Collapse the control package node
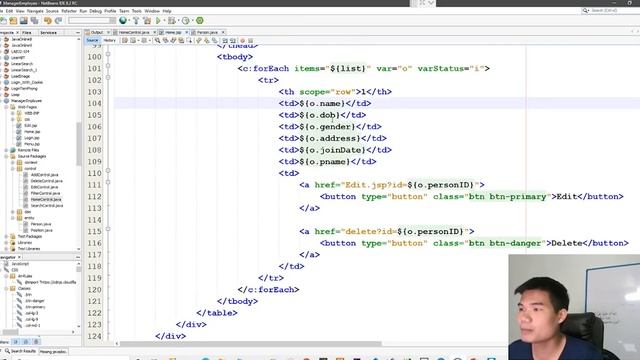Viewport: 640px width, 360px height. [13, 169]
